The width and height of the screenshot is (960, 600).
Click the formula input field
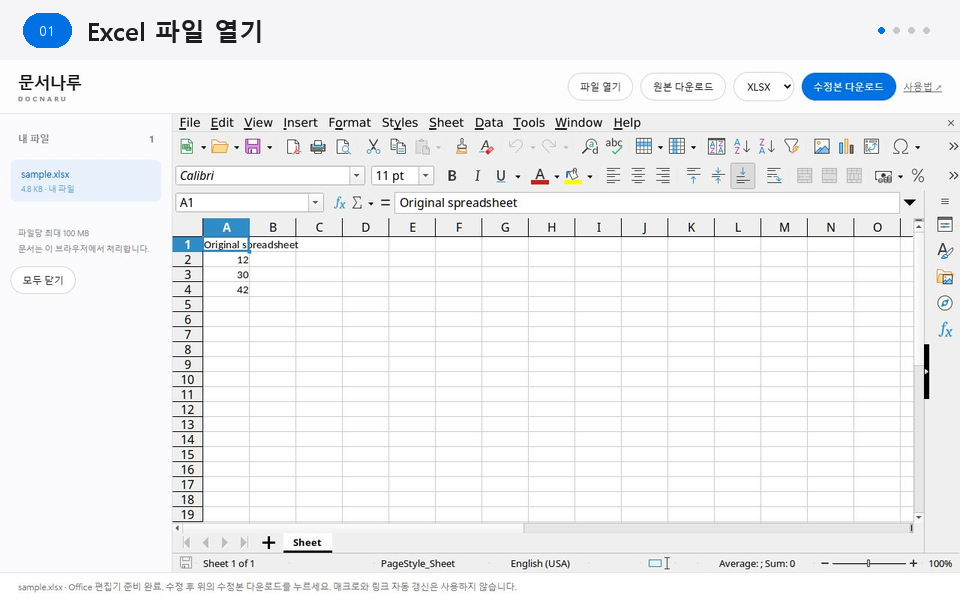pyautogui.click(x=647, y=203)
